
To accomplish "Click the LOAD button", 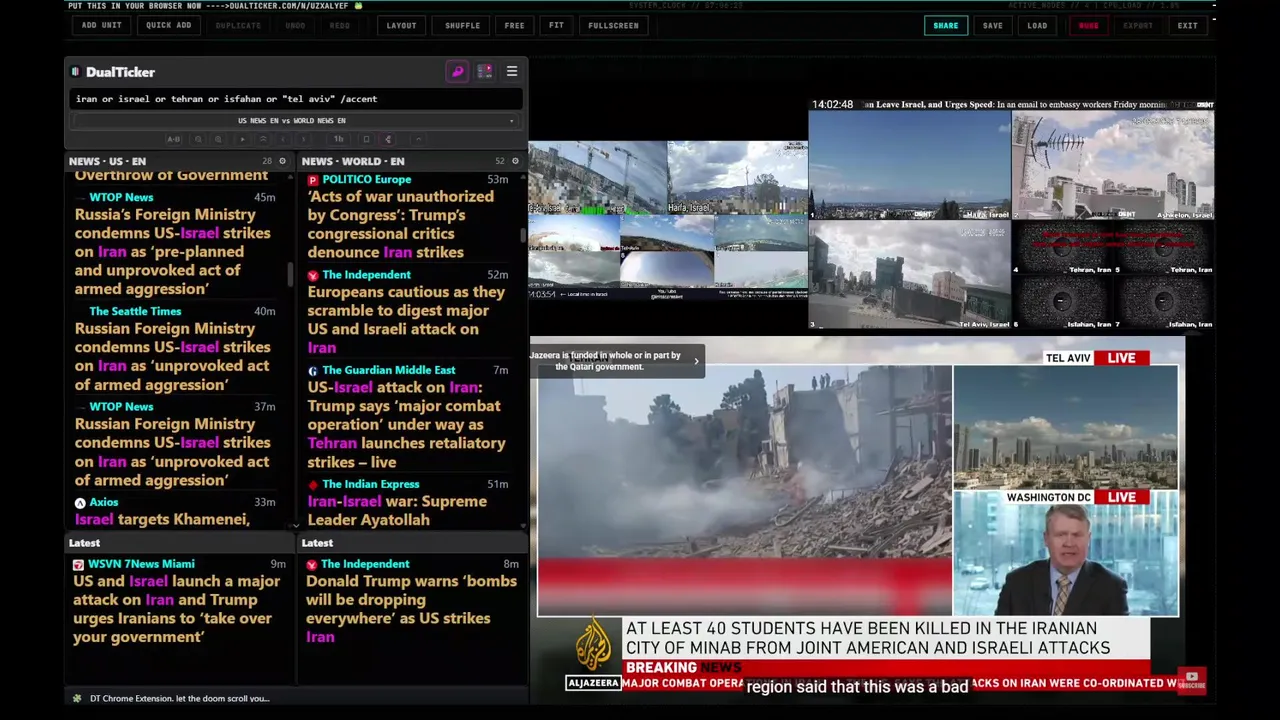I will click(x=1037, y=25).
